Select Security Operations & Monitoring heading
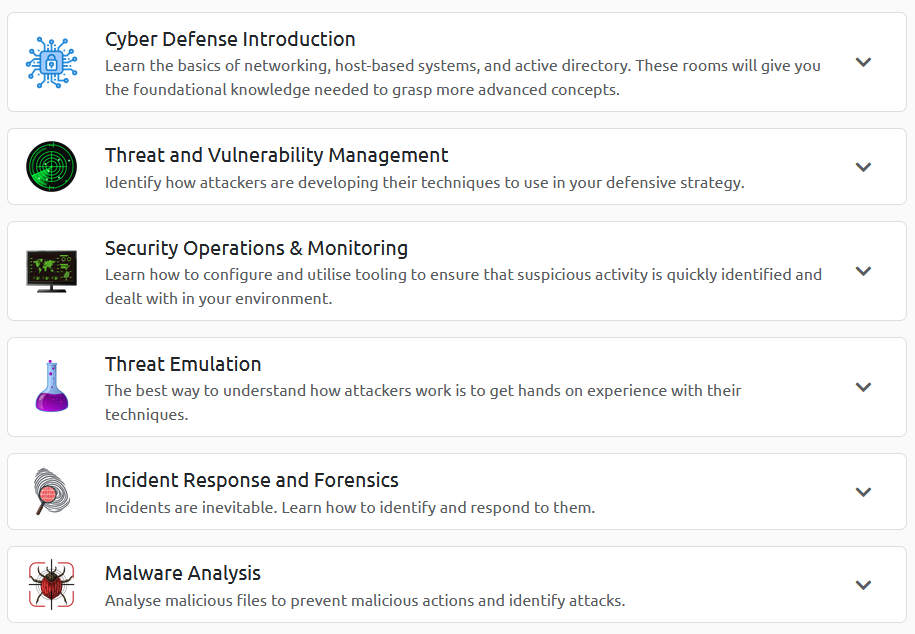 (256, 249)
